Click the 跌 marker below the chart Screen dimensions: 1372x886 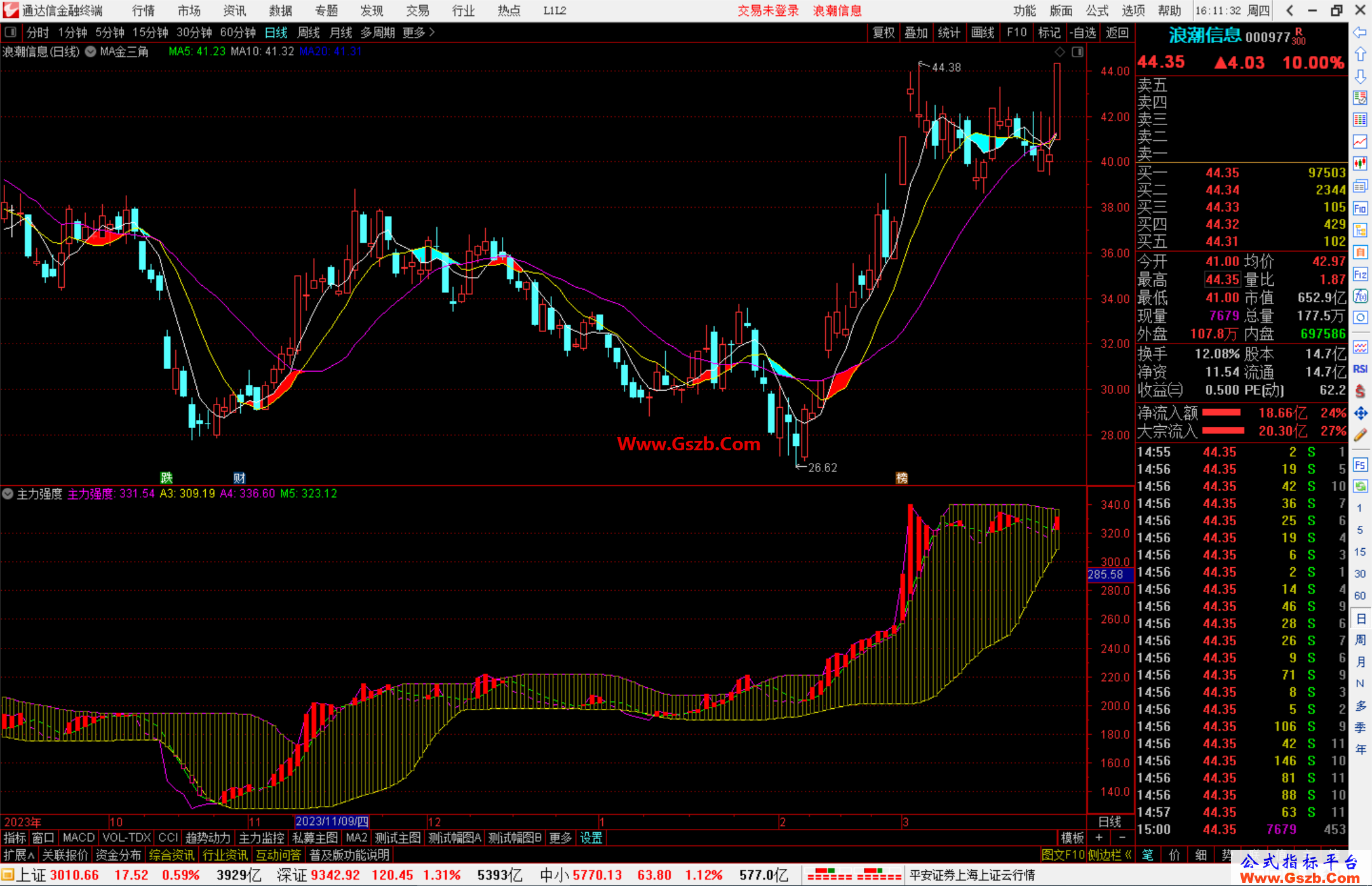point(166,478)
